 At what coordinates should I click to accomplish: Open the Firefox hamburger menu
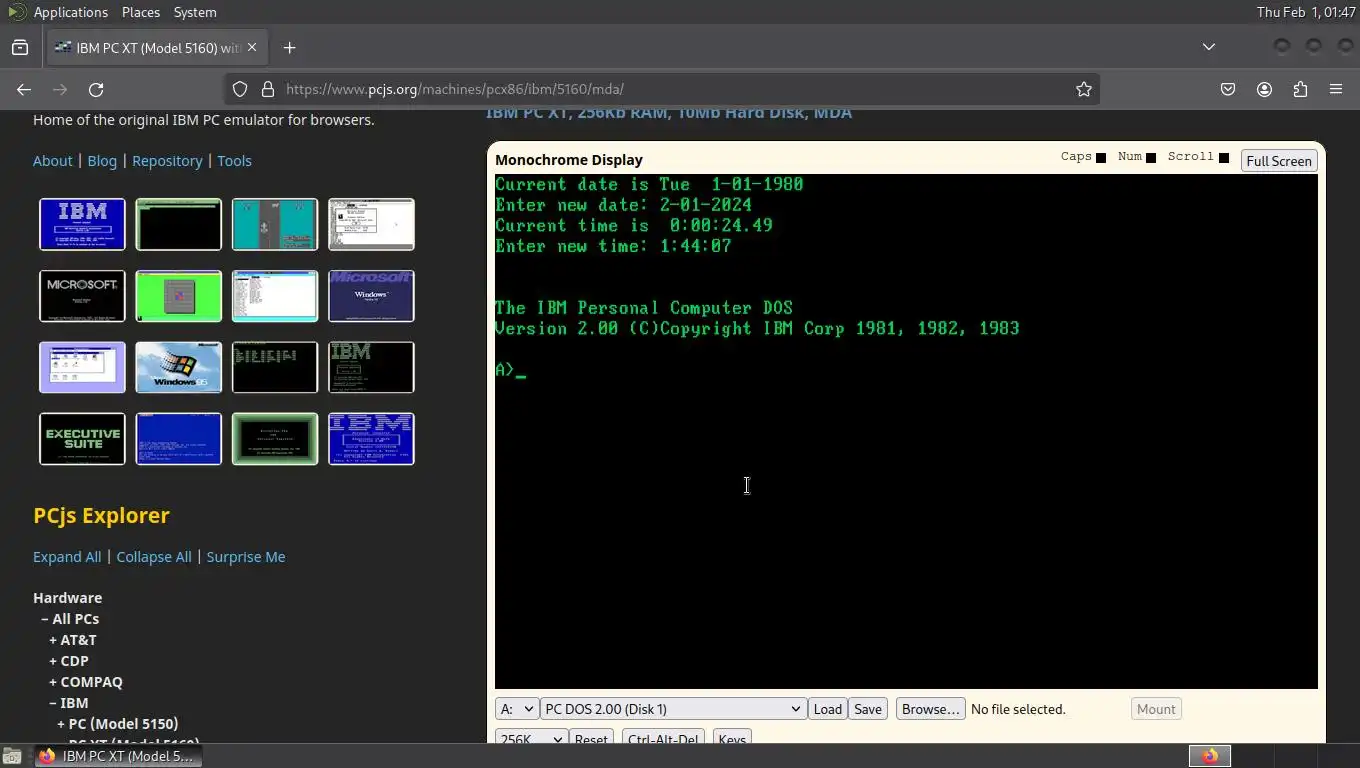pos(1336,89)
